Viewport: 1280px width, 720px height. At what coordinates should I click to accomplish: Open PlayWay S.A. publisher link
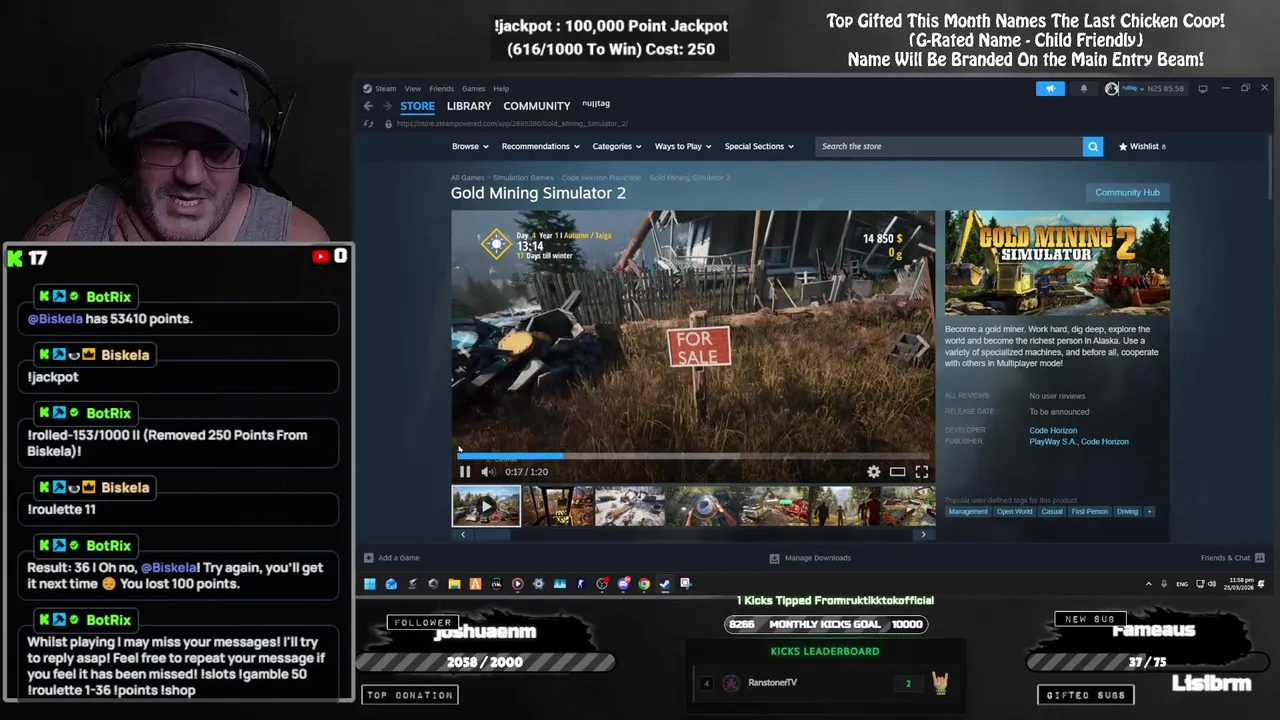click(x=1052, y=441)
